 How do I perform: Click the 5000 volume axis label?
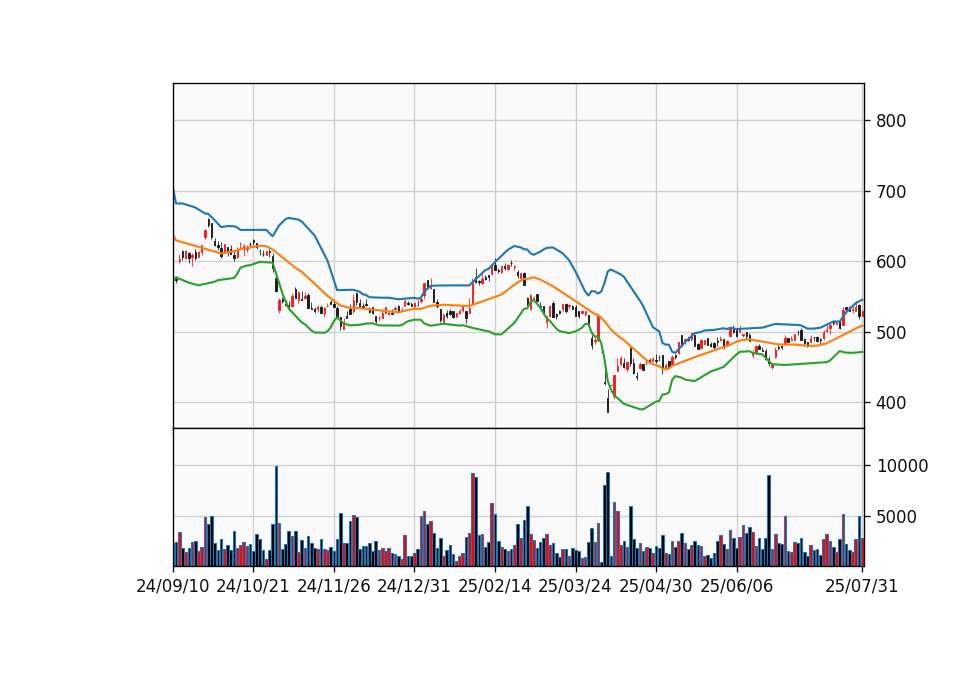[x=896, y=517]
